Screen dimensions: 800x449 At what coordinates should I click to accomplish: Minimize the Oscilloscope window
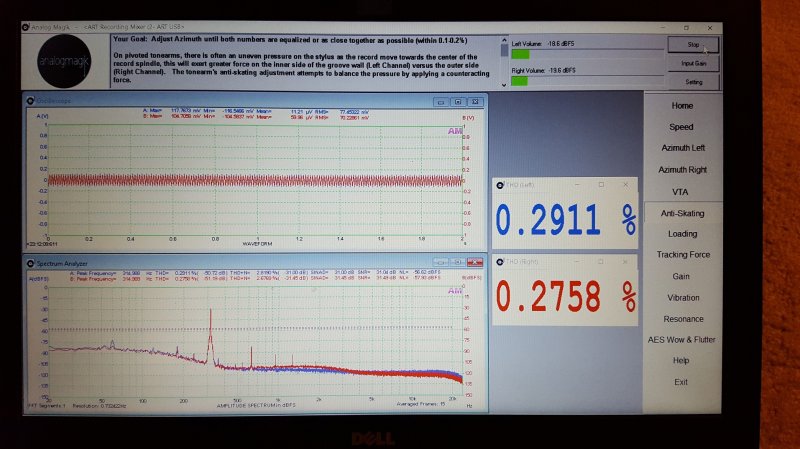pos(441,102)
